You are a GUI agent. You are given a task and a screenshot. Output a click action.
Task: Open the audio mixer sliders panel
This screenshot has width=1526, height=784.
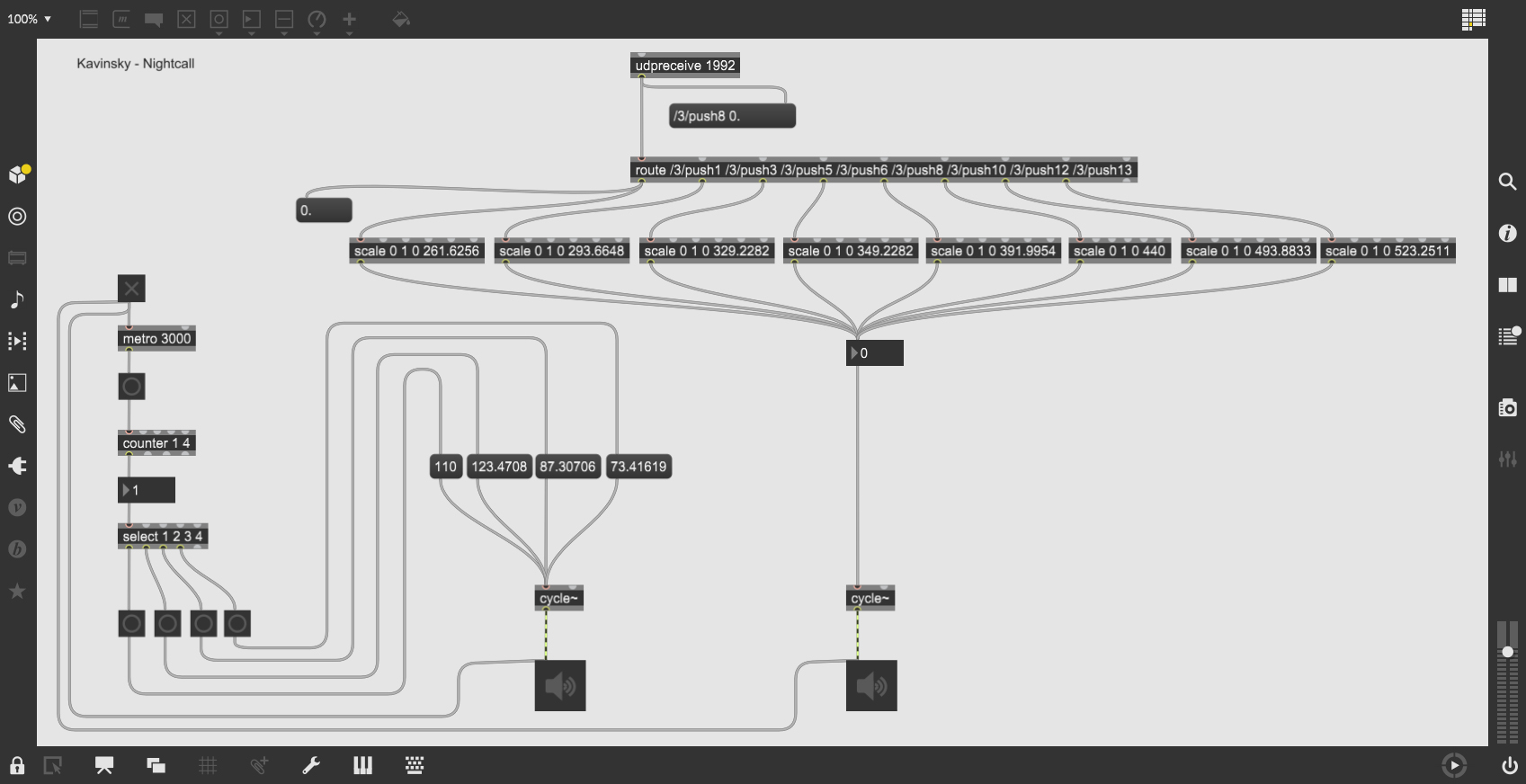1508,459
